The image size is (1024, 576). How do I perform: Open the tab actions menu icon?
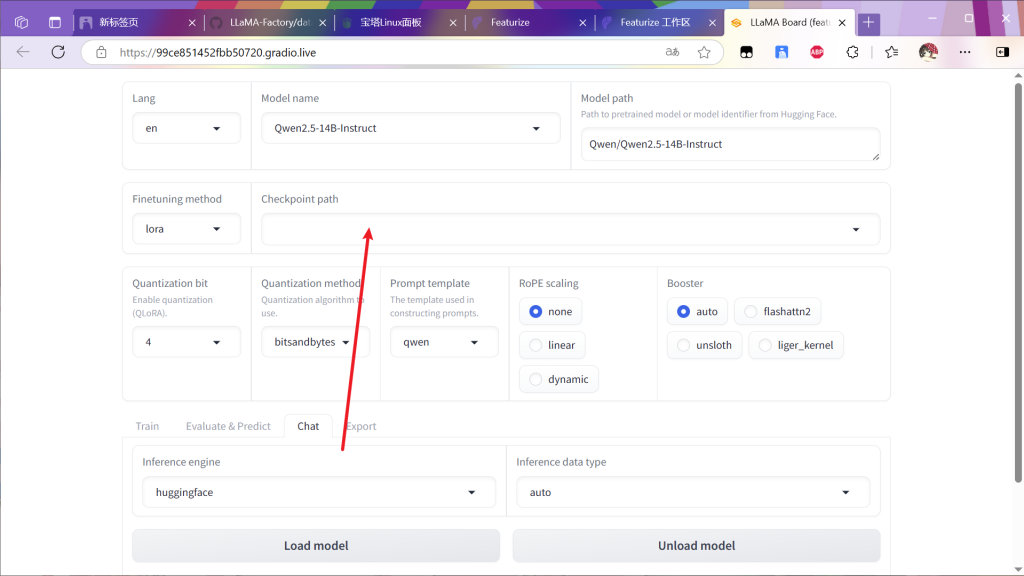tap(55, 22)
